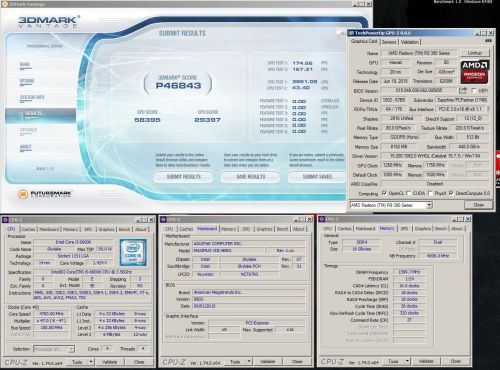Click title bar icon of CPU-Z Mainboard window
The height and width of the screenshot is (370, 500).
click(163, 219)
